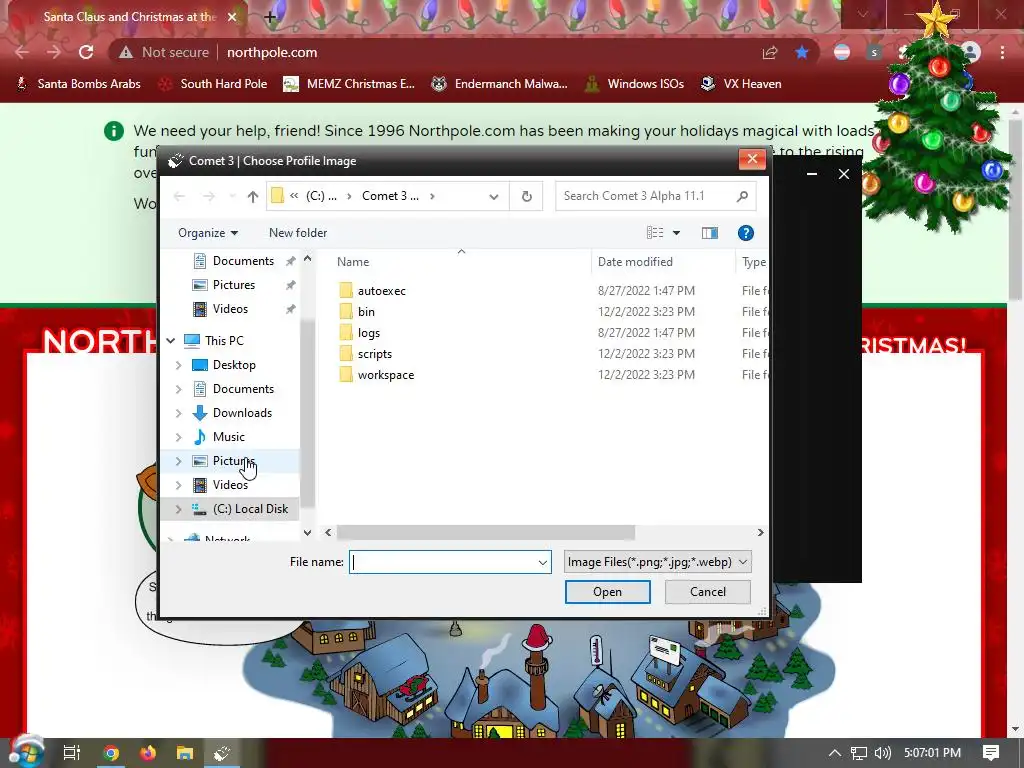Screen dimensions: 1024x768
Task: Expand the Downloads tree node
Action: pos(178,413)
